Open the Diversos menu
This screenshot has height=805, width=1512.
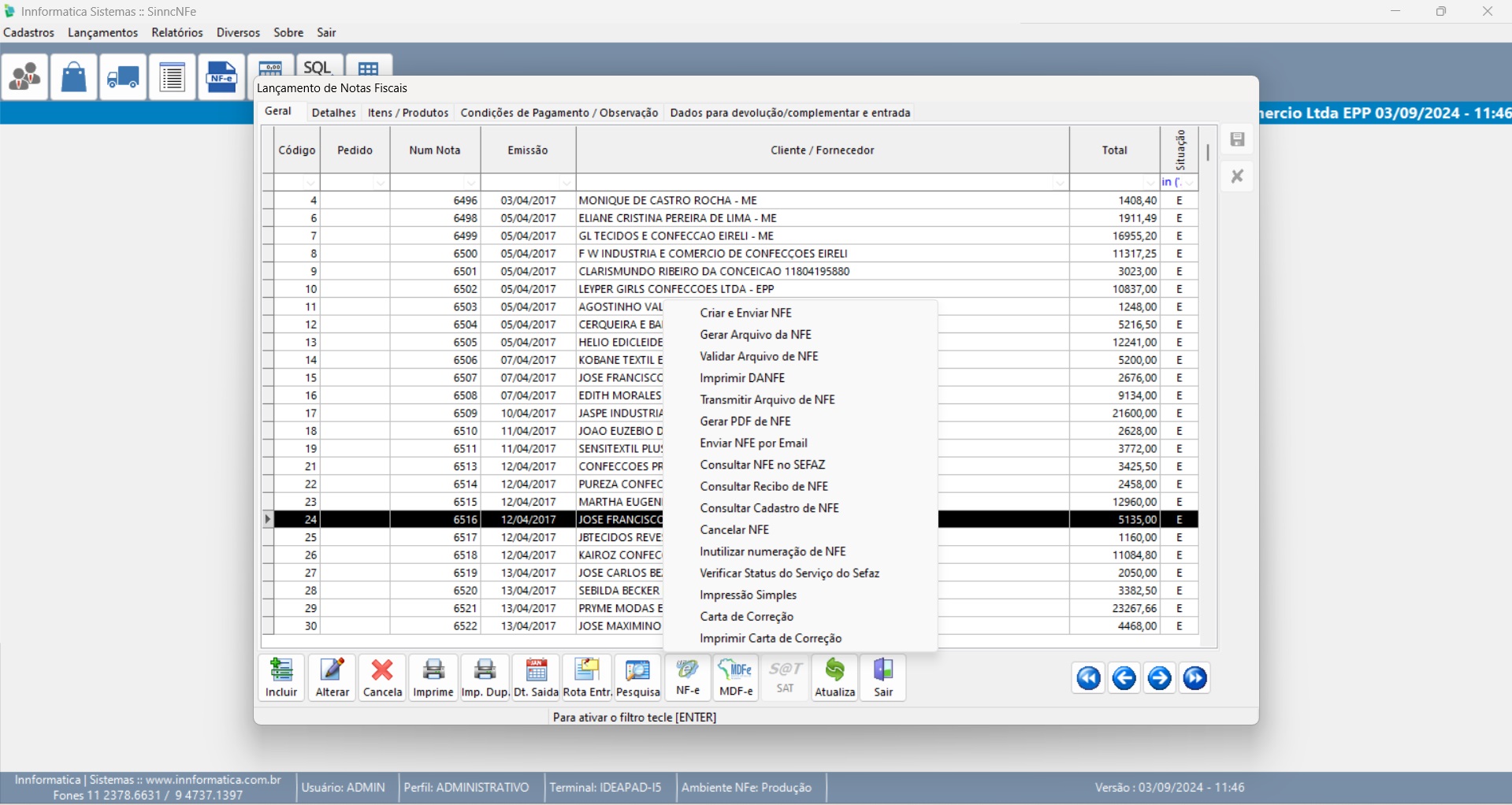(x=238, y=32)
